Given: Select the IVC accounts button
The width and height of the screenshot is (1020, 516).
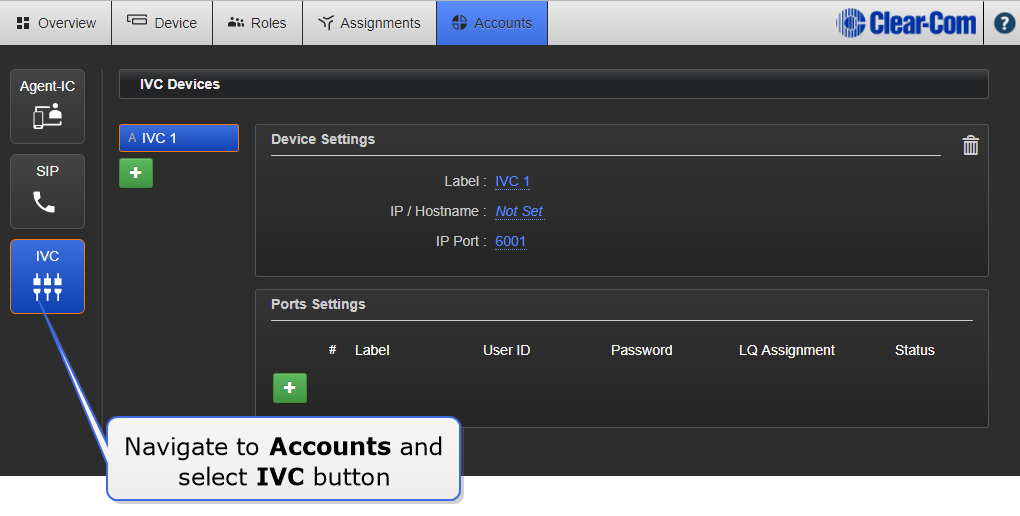Looking at the screenshot, I should click(x=47, y=276).
